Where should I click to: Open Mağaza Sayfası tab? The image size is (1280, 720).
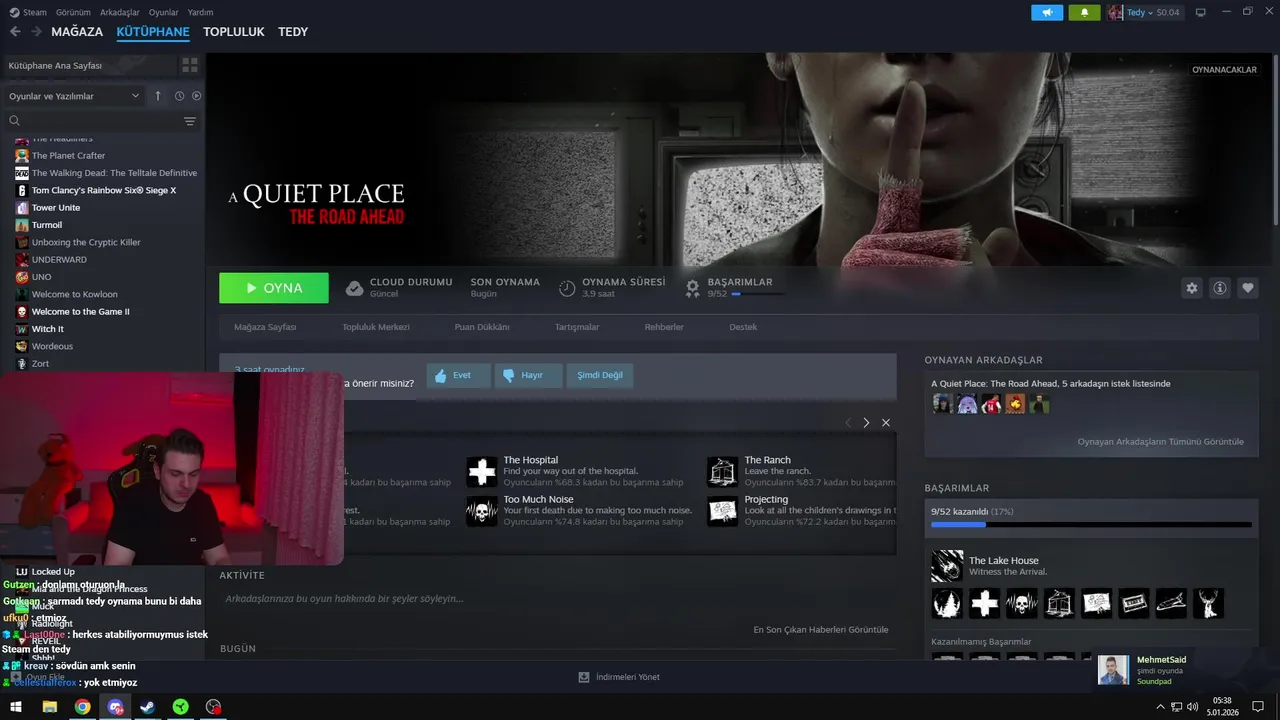pyautogui.click(x=265, y=327)
